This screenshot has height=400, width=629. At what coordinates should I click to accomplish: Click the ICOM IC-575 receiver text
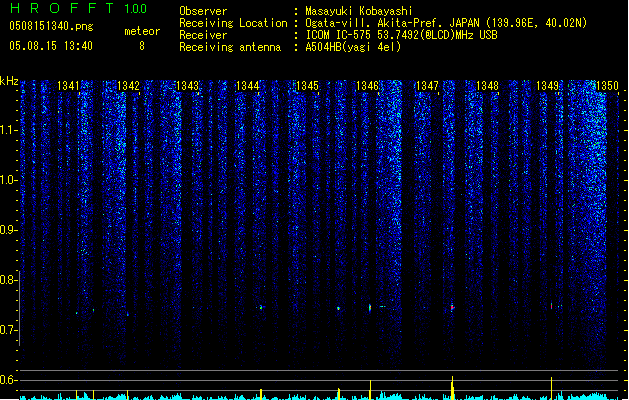pyautogui.click(x=401, y=35)
